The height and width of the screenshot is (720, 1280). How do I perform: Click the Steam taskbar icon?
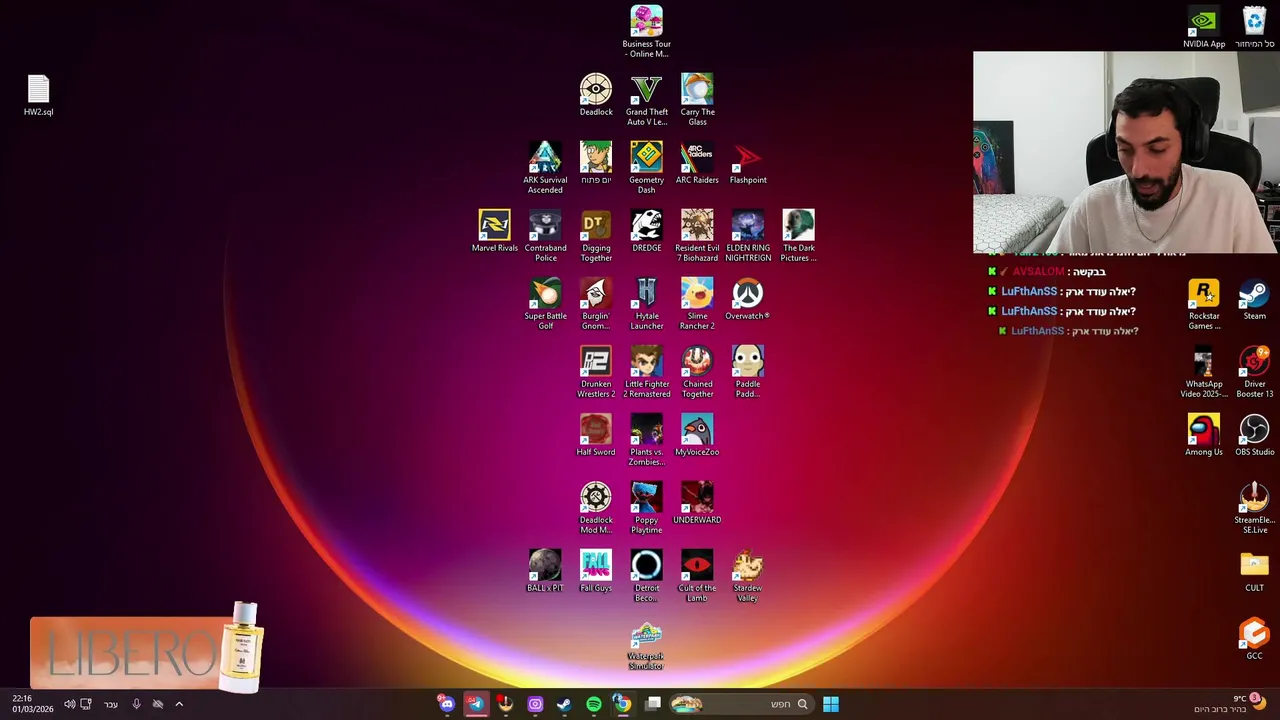(x=564, y=704)
